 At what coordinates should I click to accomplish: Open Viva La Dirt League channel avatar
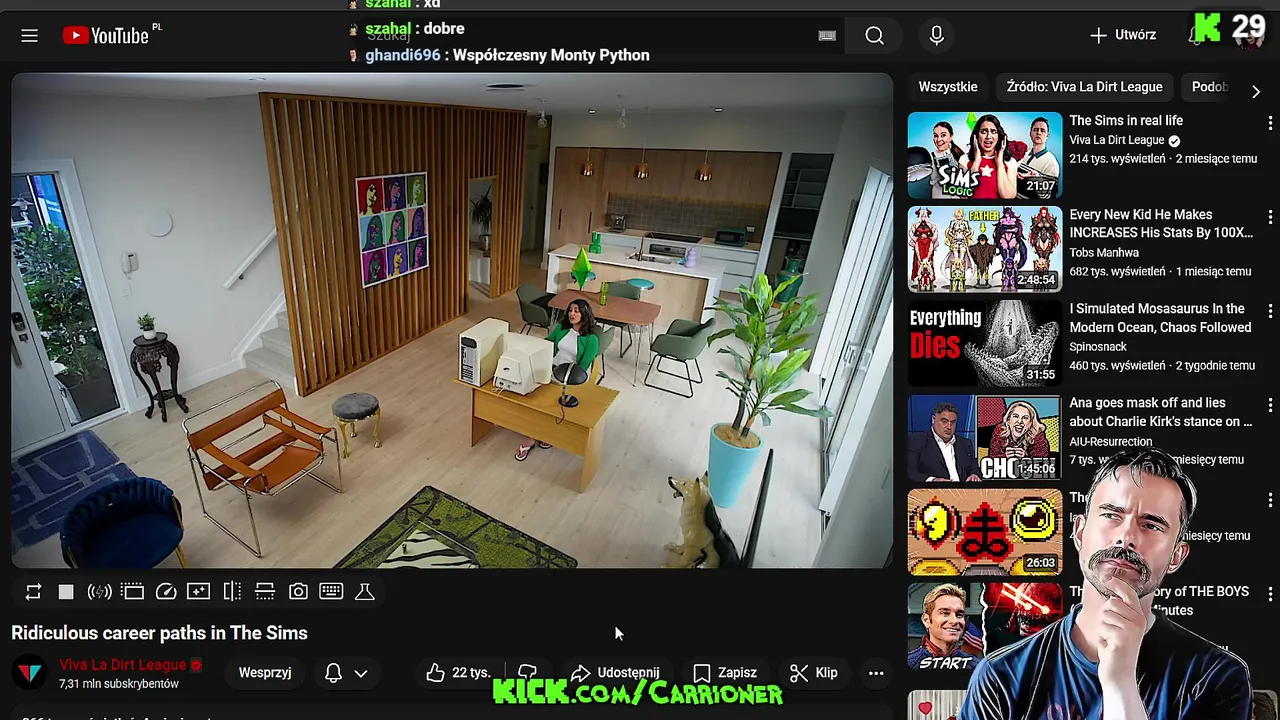29,673
